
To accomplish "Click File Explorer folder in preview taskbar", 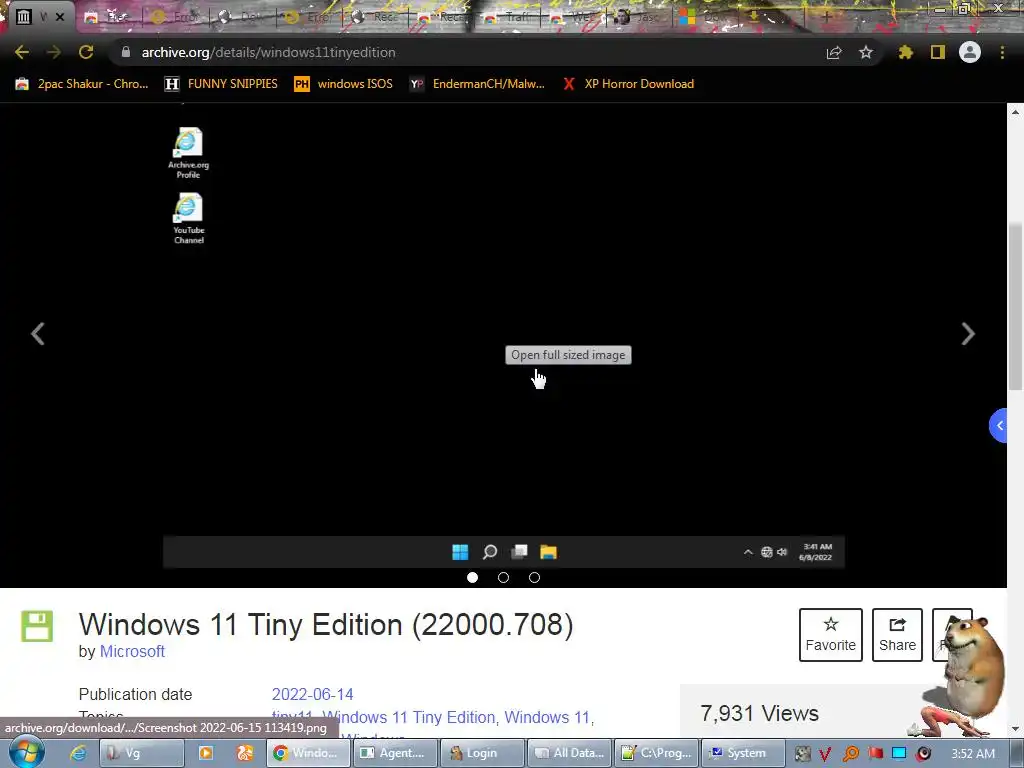I will click(x=549, y=552).
